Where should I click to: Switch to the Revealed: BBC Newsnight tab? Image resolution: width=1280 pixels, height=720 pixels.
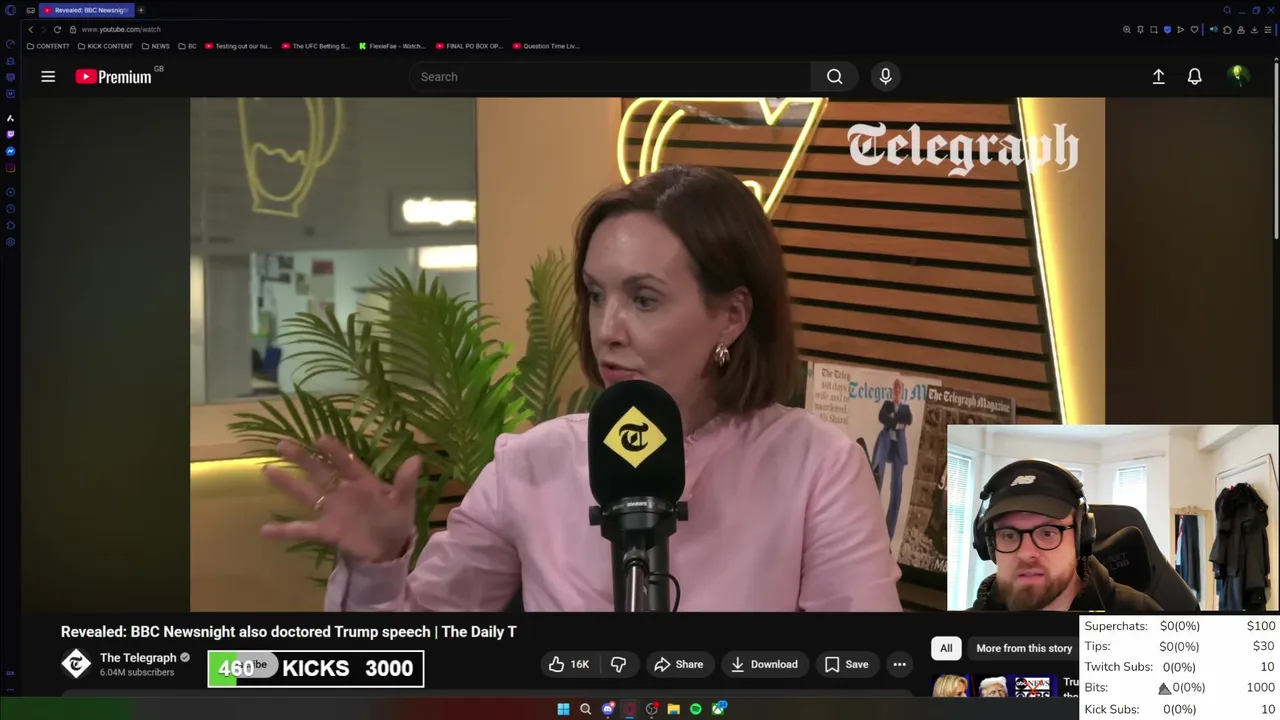pos(86,10)
